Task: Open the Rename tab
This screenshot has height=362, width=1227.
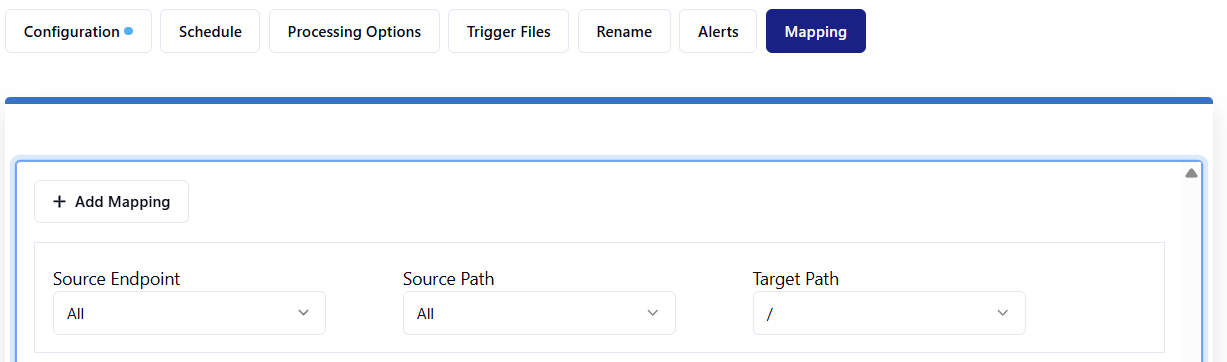Action: click(x=624, y=31)
